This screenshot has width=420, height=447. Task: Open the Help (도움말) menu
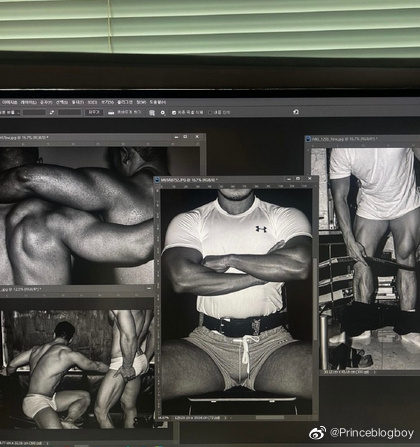click(x=157, y=102)
